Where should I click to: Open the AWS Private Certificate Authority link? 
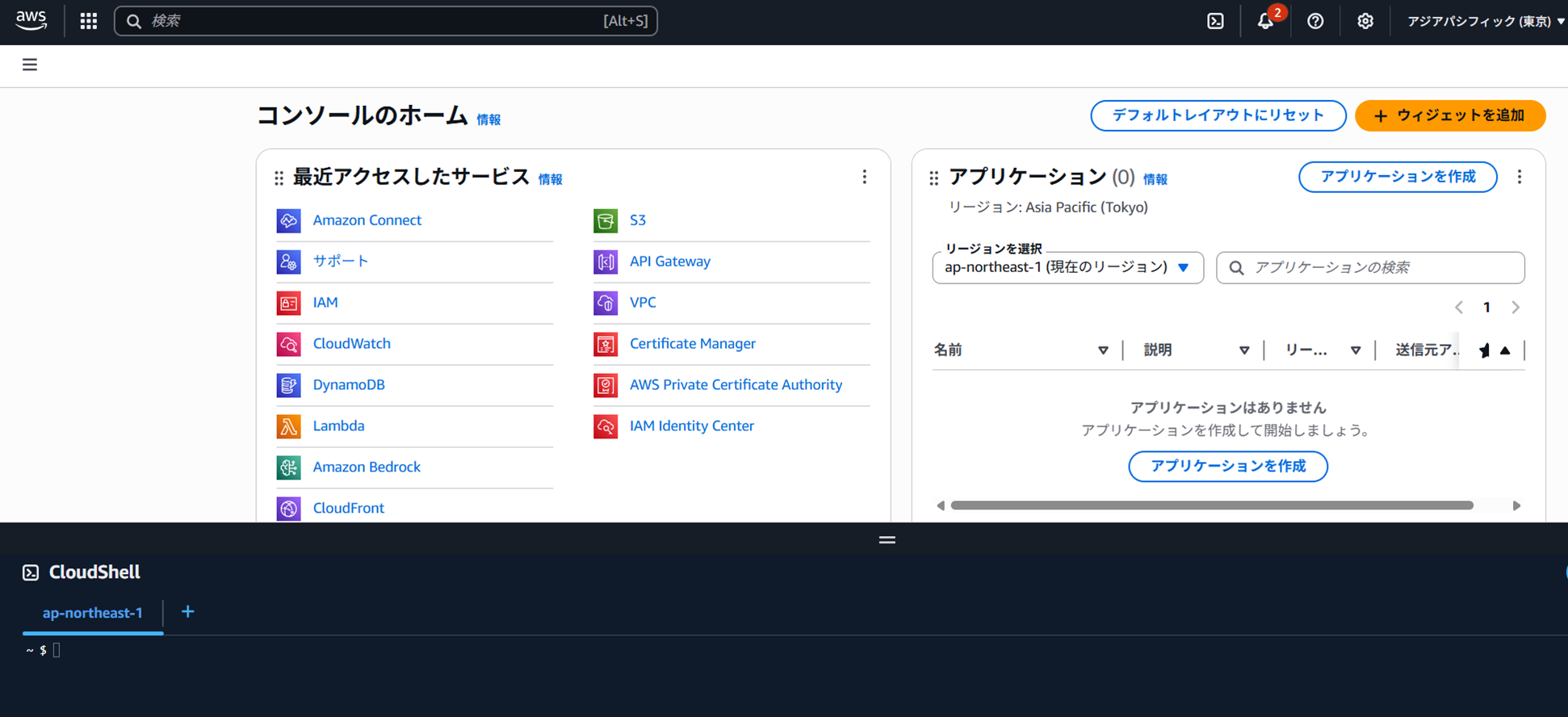click(x=736, y=385)
